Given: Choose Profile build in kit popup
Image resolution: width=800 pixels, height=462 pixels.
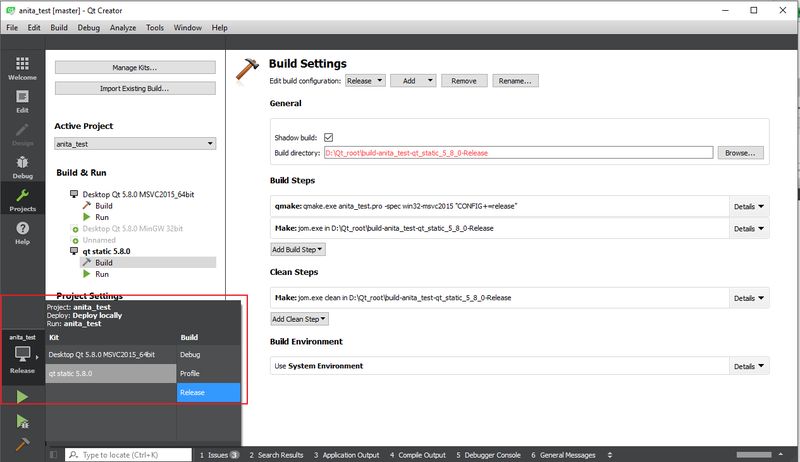Looking at the screenshot, I should click(x=209, y=373).
